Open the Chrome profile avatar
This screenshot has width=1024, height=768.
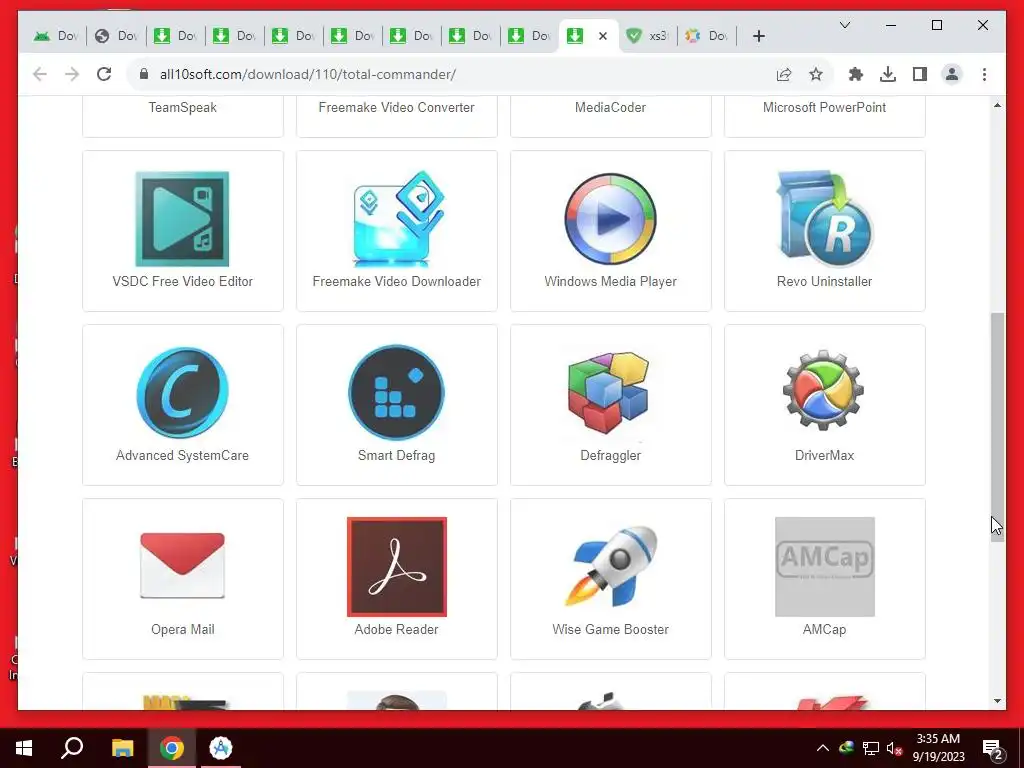click(x=952, y=74)
